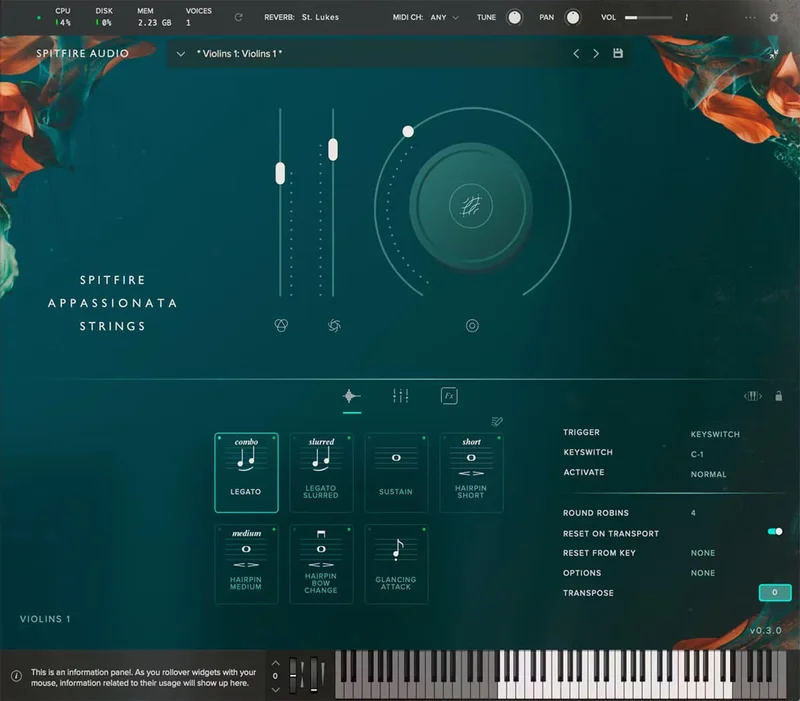The height and width of the screenshot is (701, 800).
Task: Save preset with floppy disk icon
Action: [617, 53]
